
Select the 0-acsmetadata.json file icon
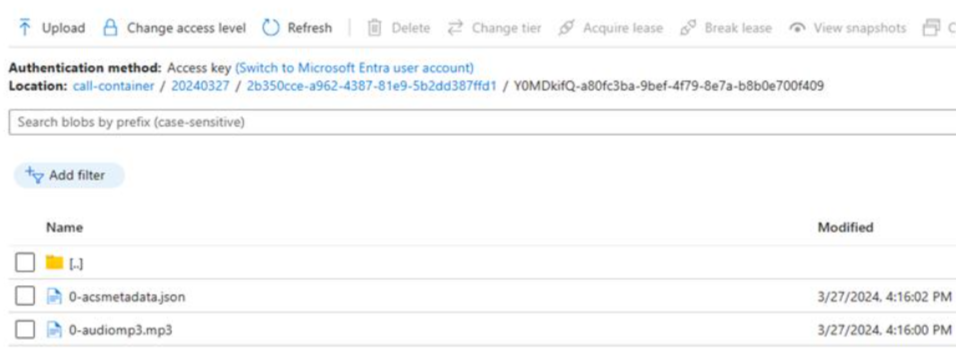[55, 297]
